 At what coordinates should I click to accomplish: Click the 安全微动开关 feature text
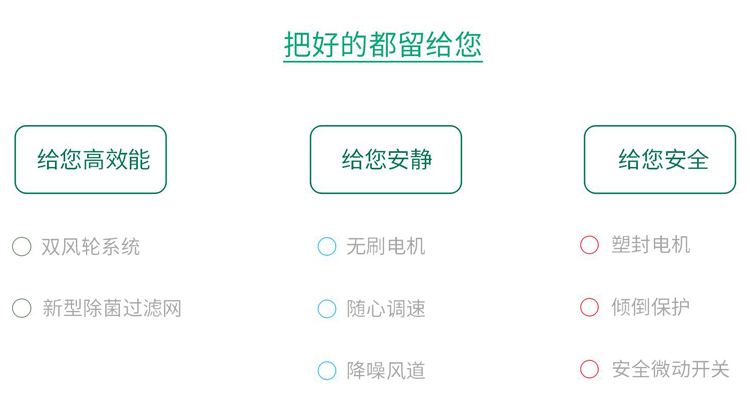[671, 369]
